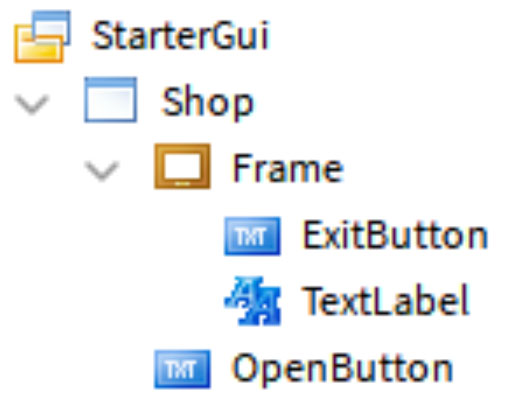
Task: Select the Frame item label
Action: click(288, 169)
